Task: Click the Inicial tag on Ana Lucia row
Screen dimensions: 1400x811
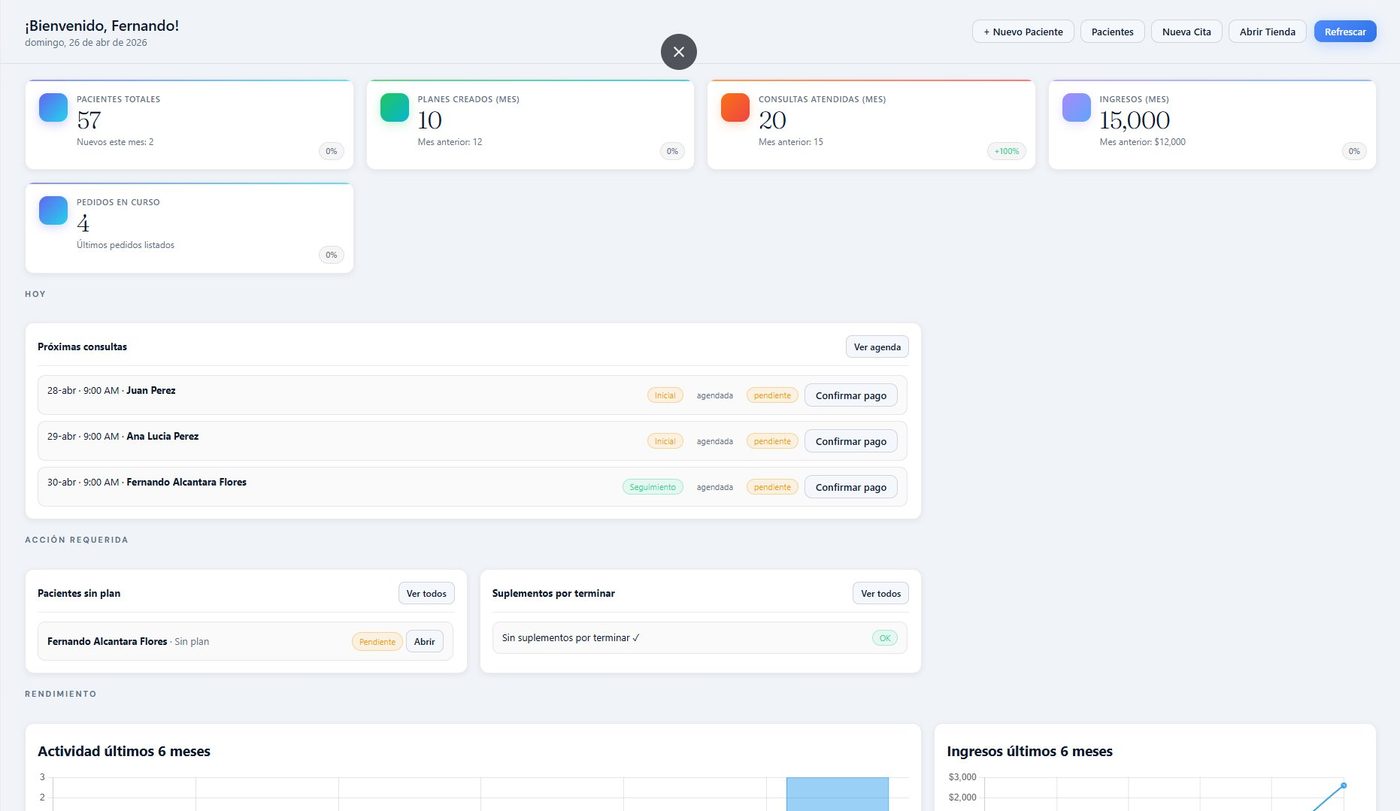Action: tap(665, 441)
